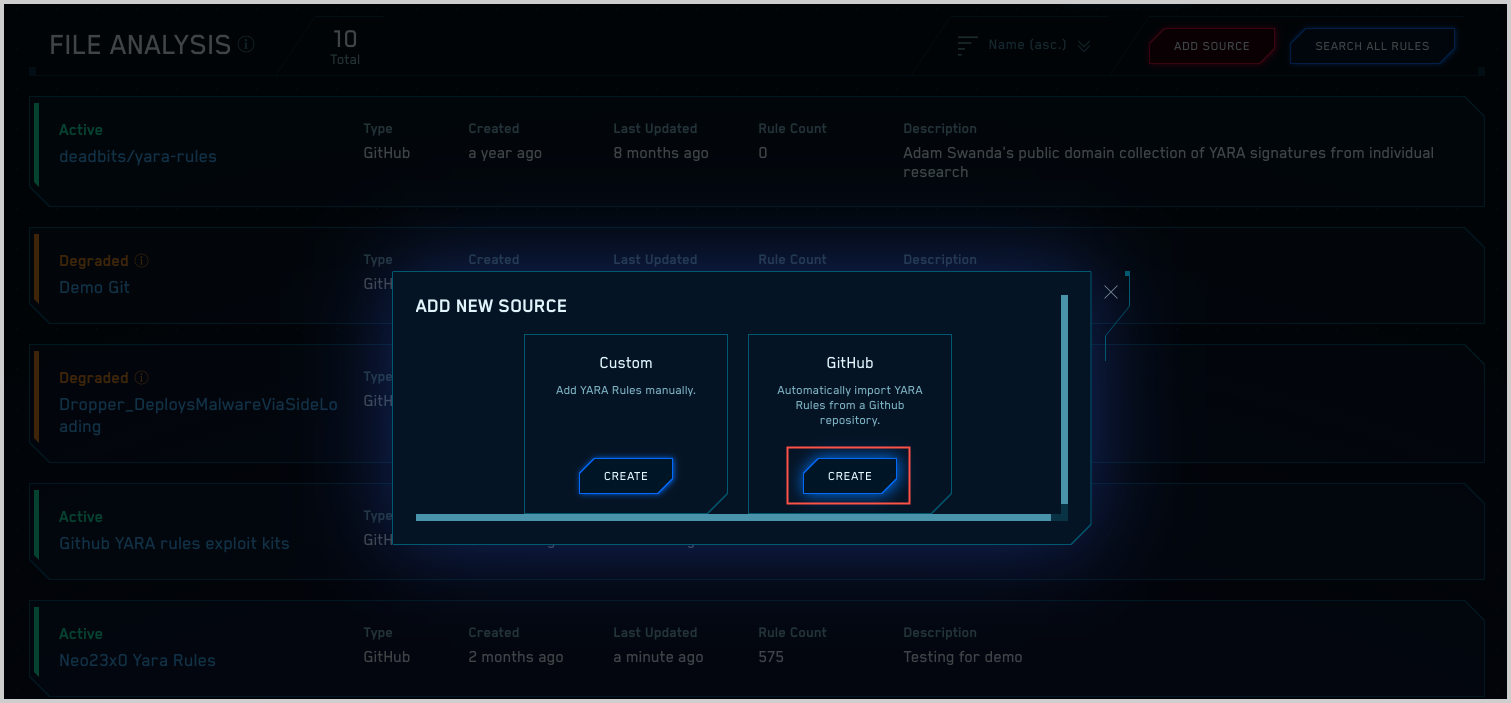Select the GitHub source card title
The width and height of the screenshot is (1511, 703).
pyautogui.click(x=849, y=363)
